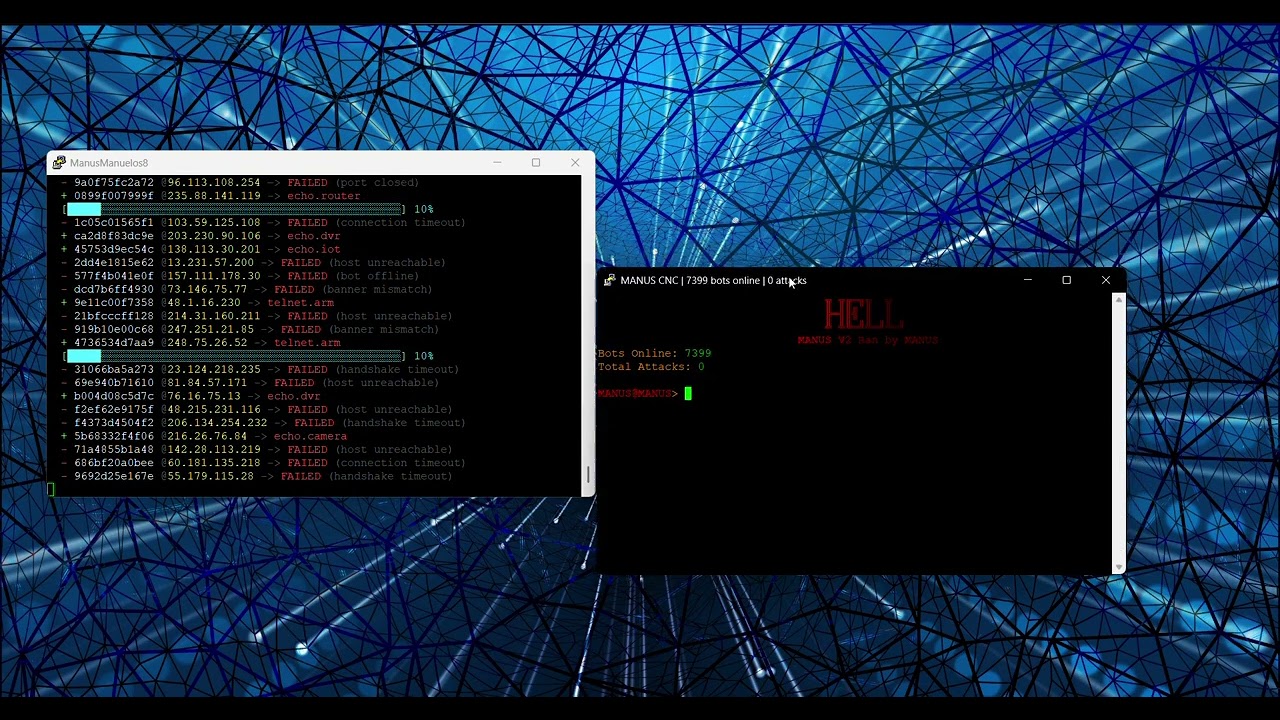
Task: Click the 577f4b041e0f bot offline line
Action: click(x=240, y=276)
